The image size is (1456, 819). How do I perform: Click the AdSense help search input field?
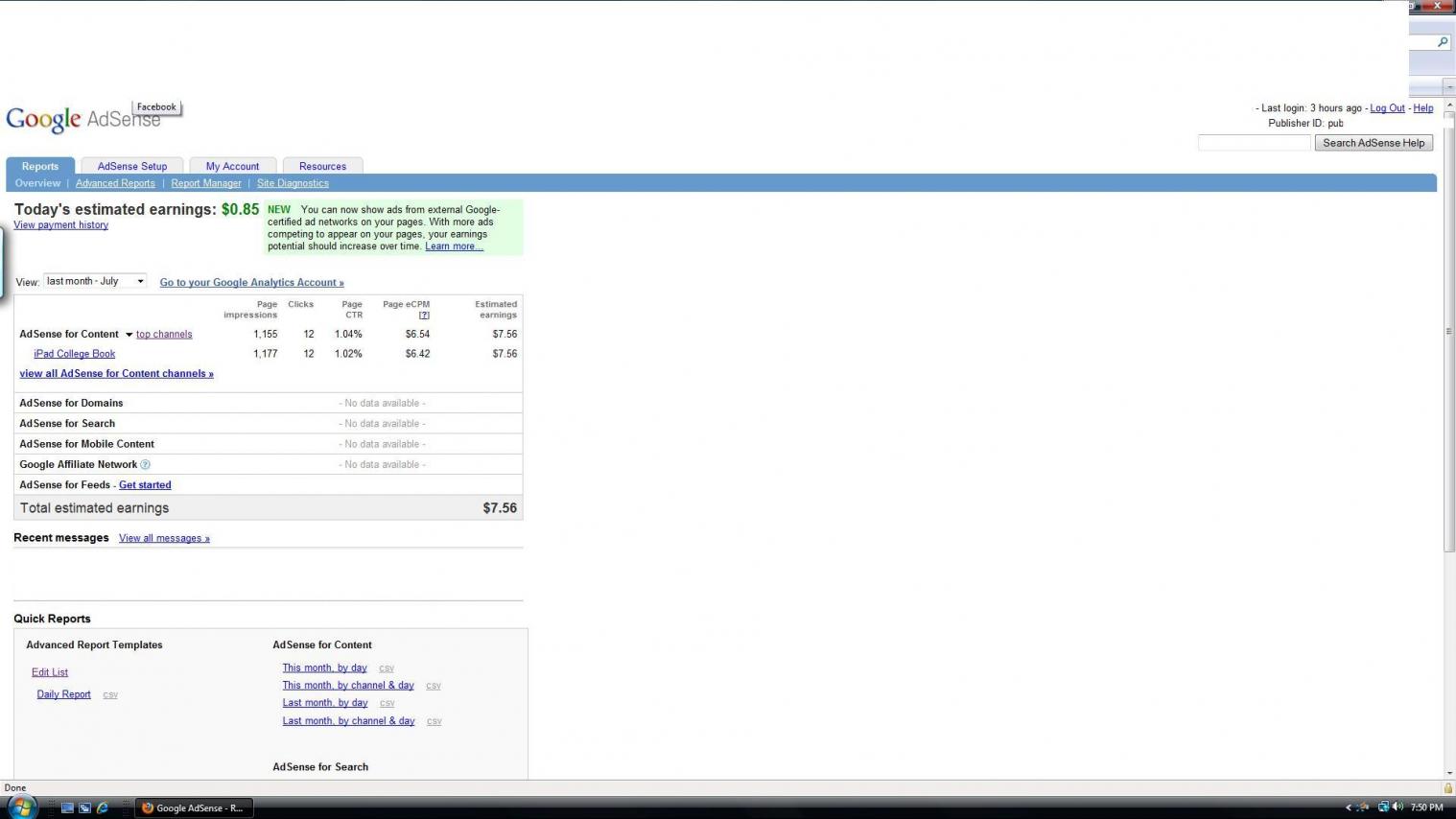pos(1254,143)
